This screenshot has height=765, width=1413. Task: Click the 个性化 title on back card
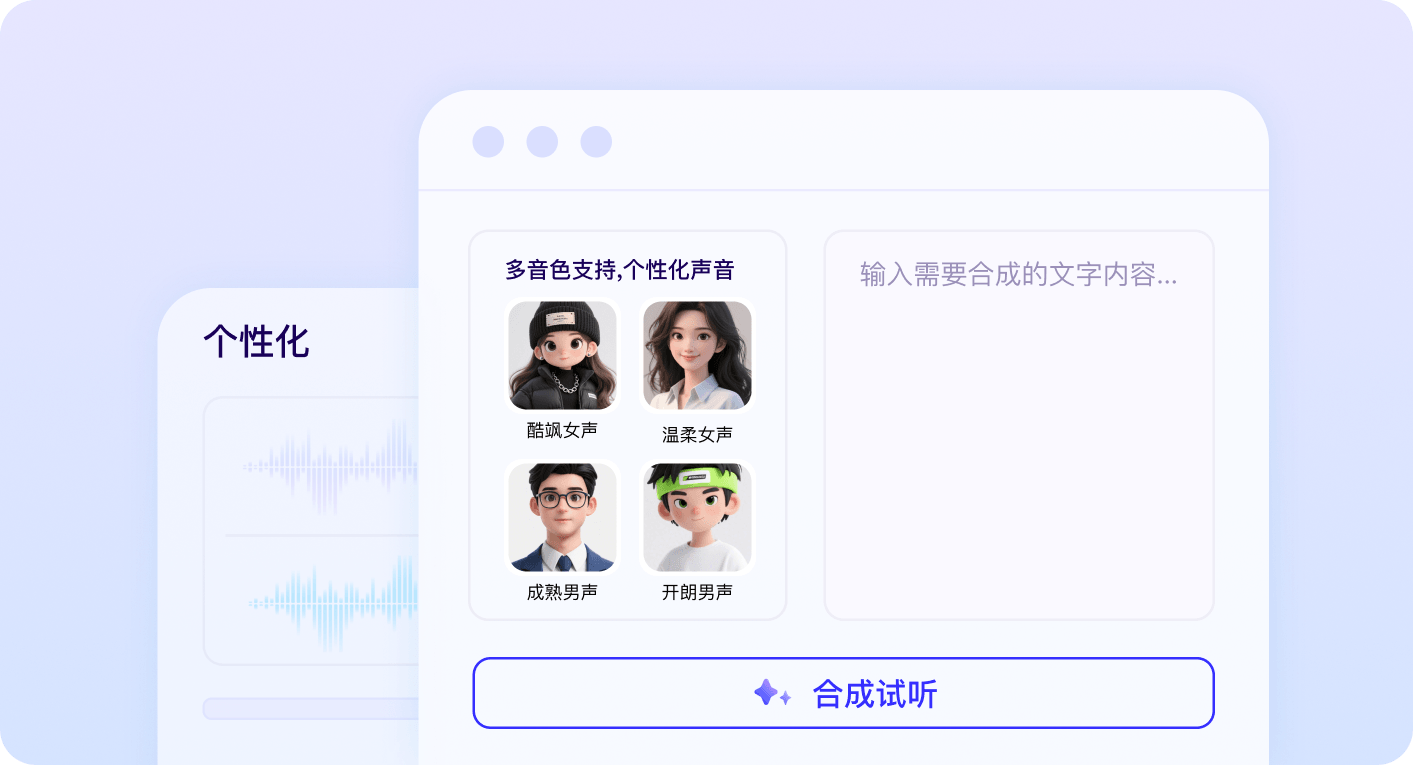(256, 341)
